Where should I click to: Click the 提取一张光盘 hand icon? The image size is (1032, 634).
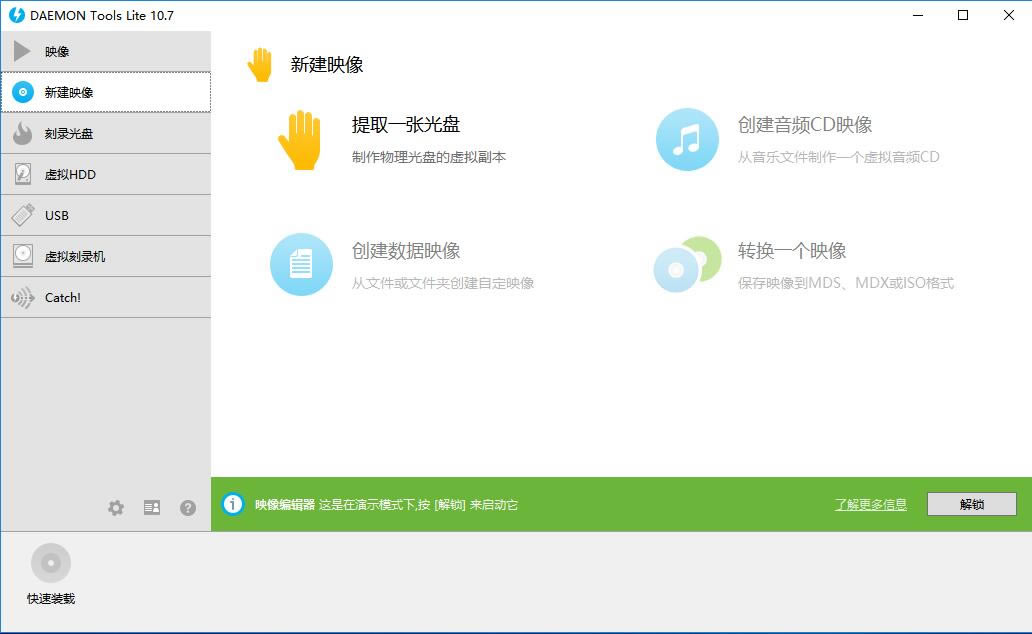tap(300, 140)
